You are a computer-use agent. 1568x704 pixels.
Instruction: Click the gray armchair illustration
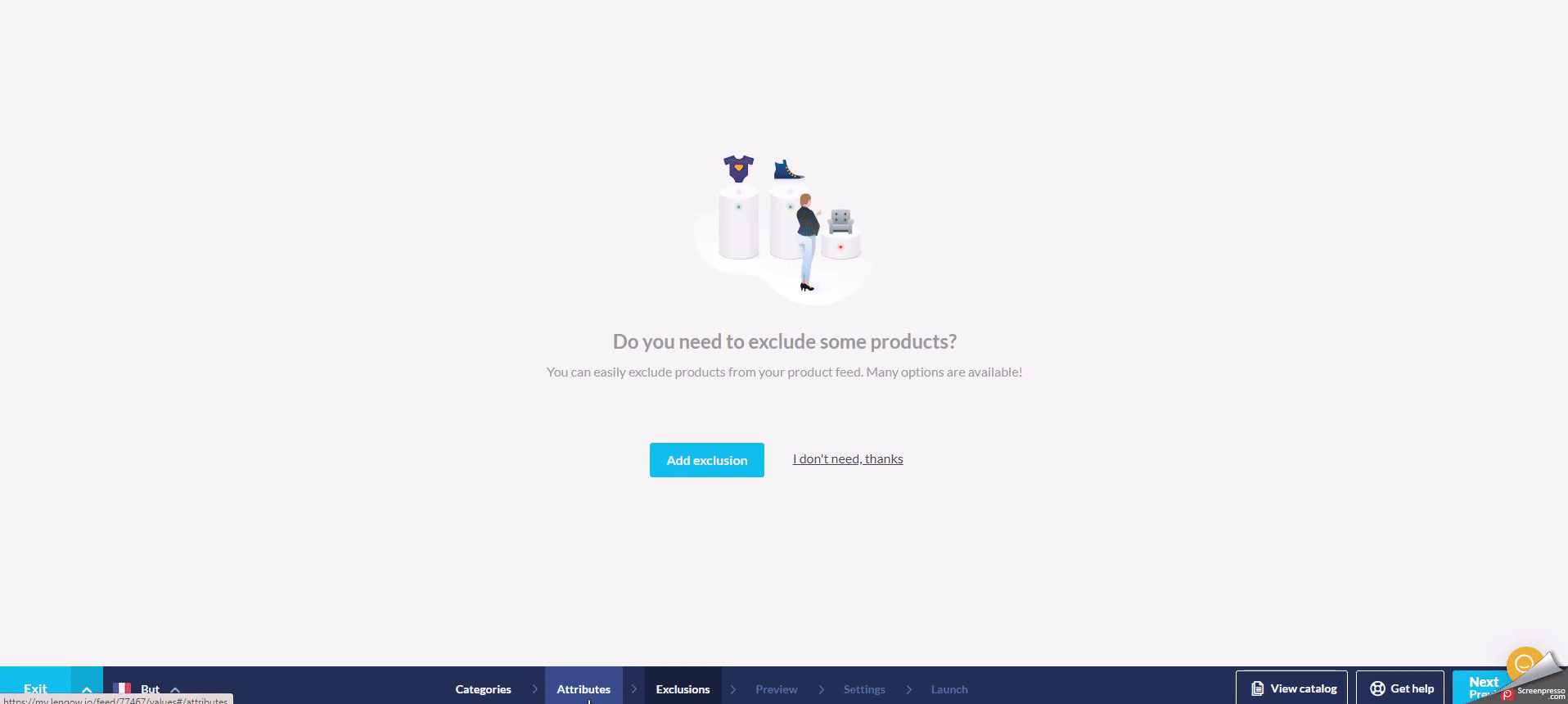(840, 221)
